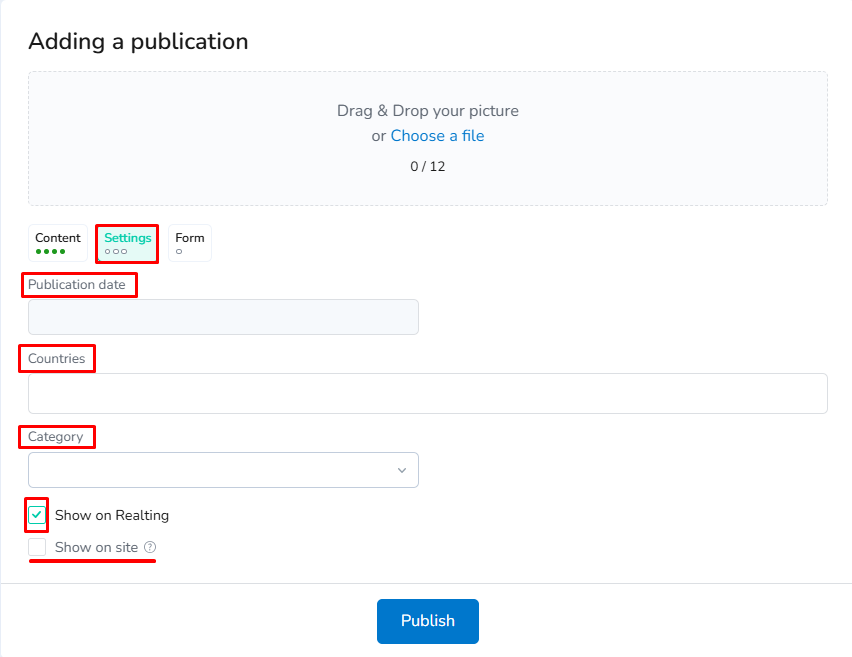
Task: Open the Publication date picker field
Action: (x=223, y=317)
